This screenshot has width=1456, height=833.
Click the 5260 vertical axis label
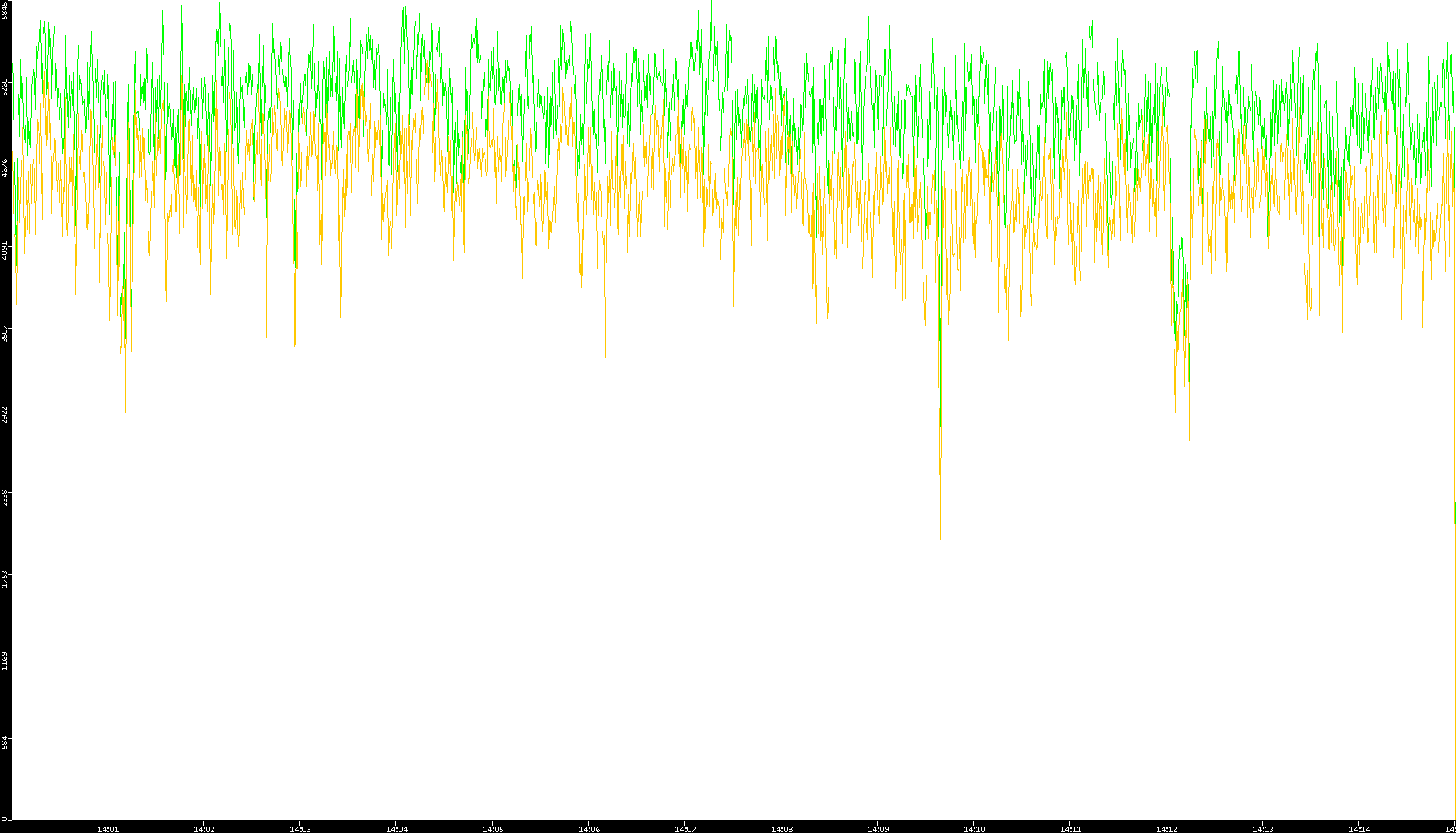[5, 86]
